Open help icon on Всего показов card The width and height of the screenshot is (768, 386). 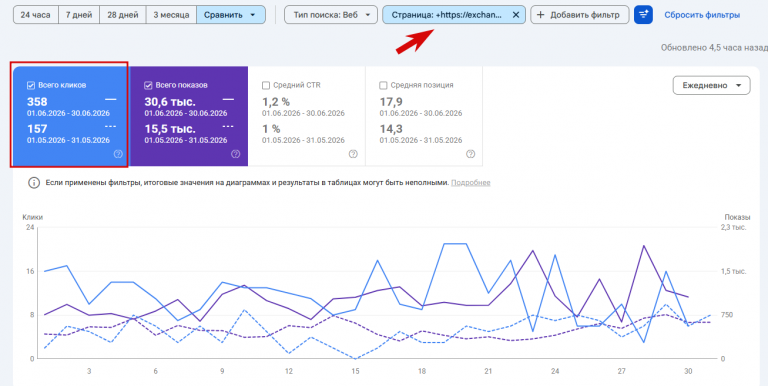[236, 154]
